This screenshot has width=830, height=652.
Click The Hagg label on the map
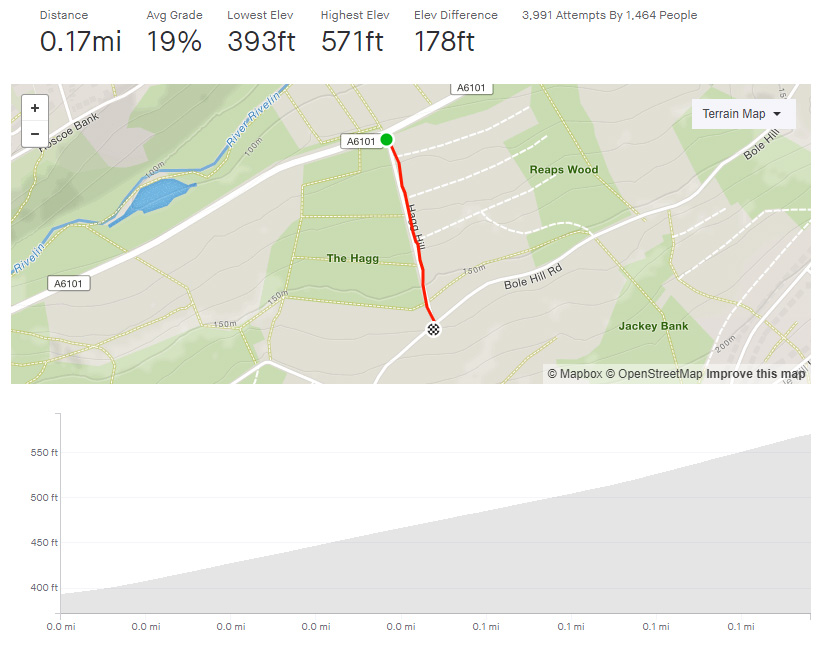tap(353, 258)
